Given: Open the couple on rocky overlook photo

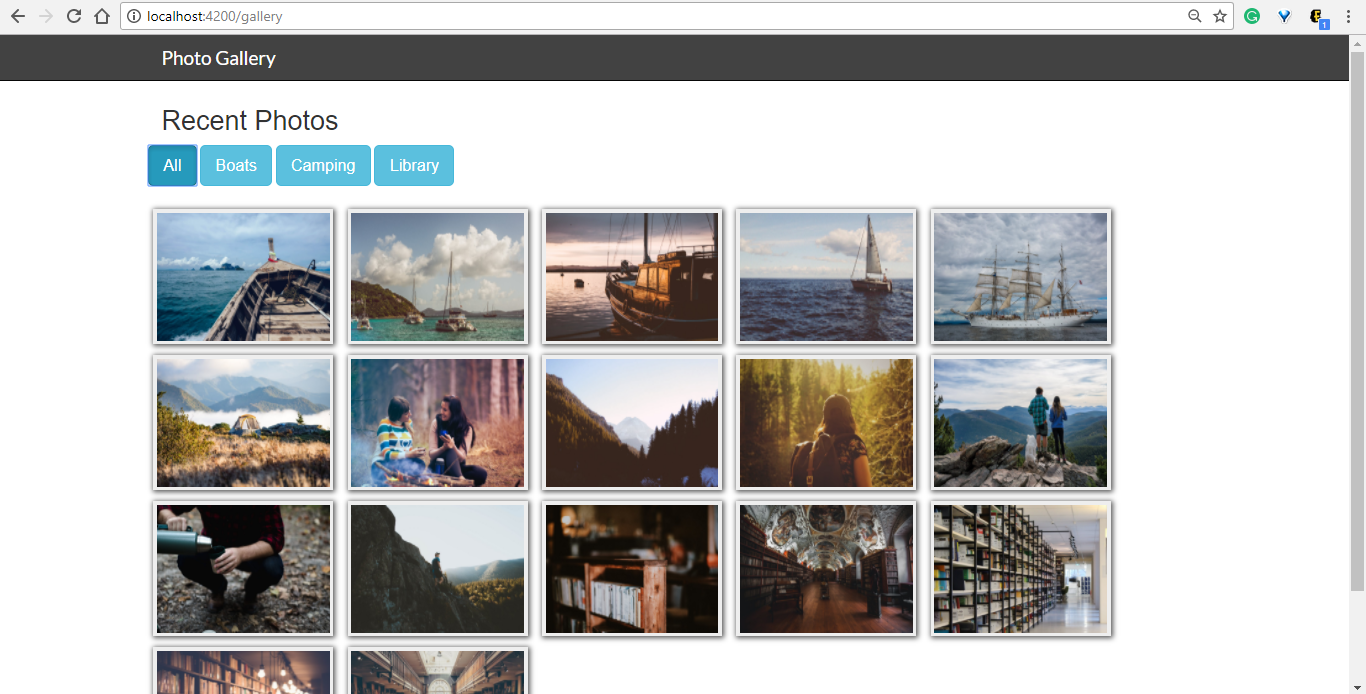Looking at the screenshot, I should (x=1021, y=423).
